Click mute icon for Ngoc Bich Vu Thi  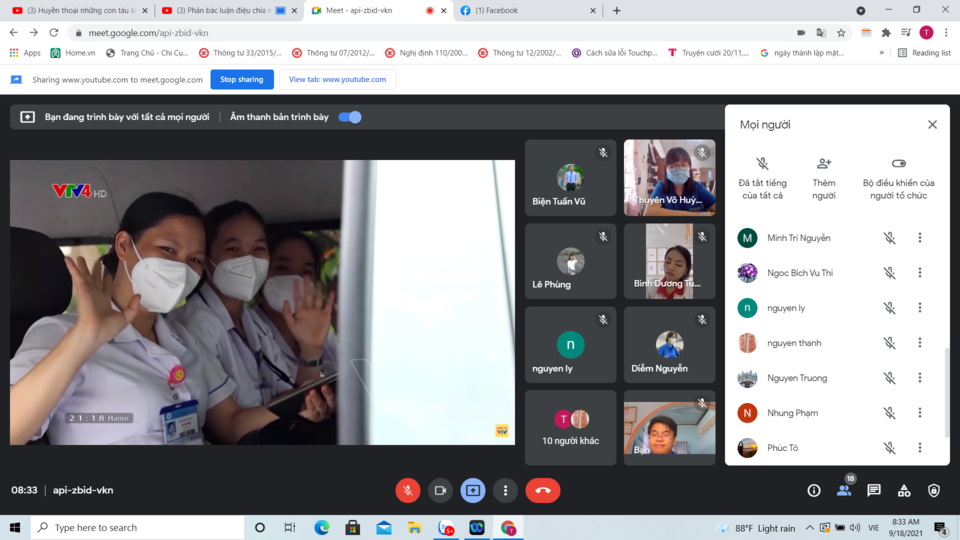[890, 273]
